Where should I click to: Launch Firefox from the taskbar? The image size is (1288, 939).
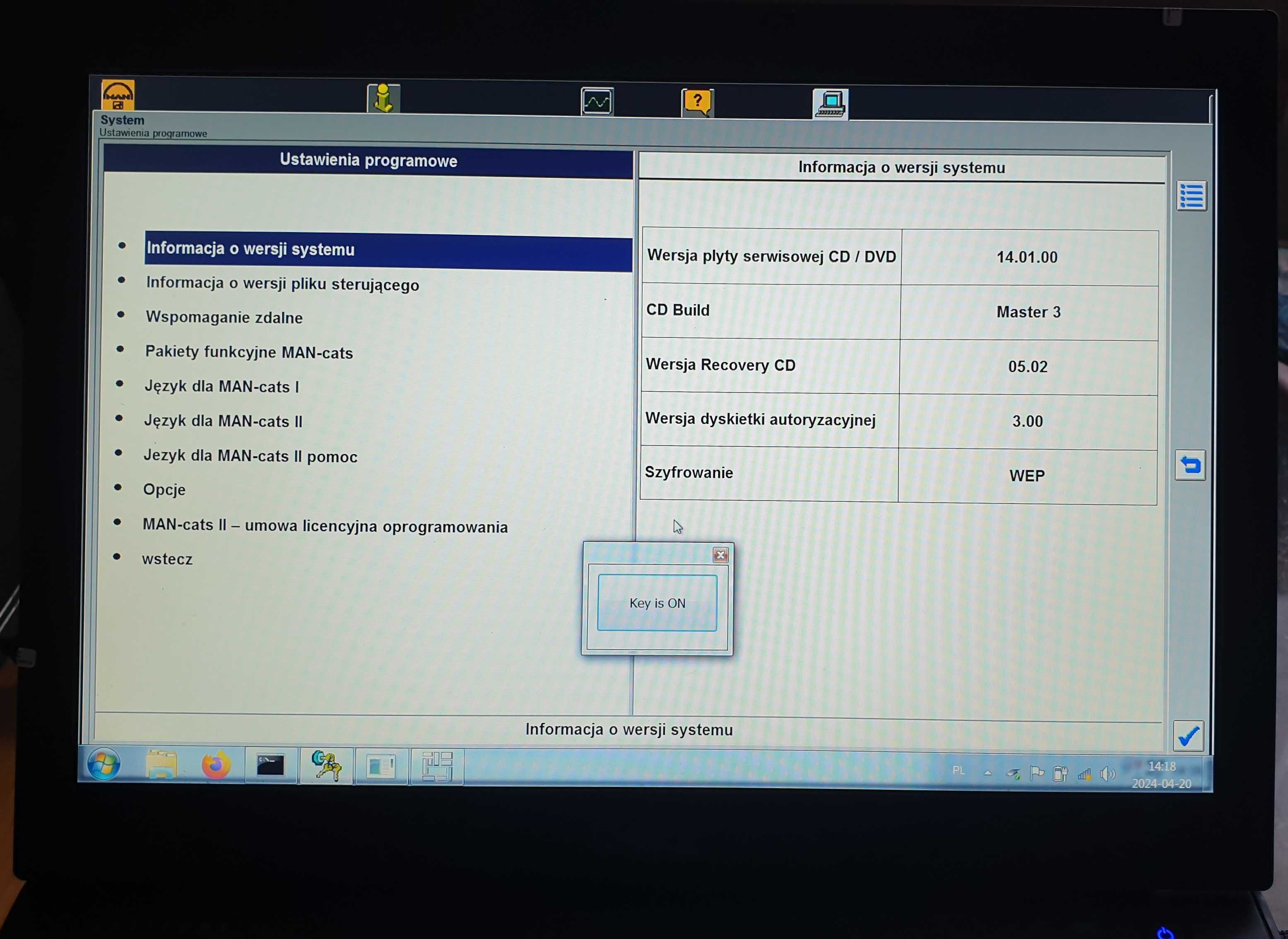216,765
